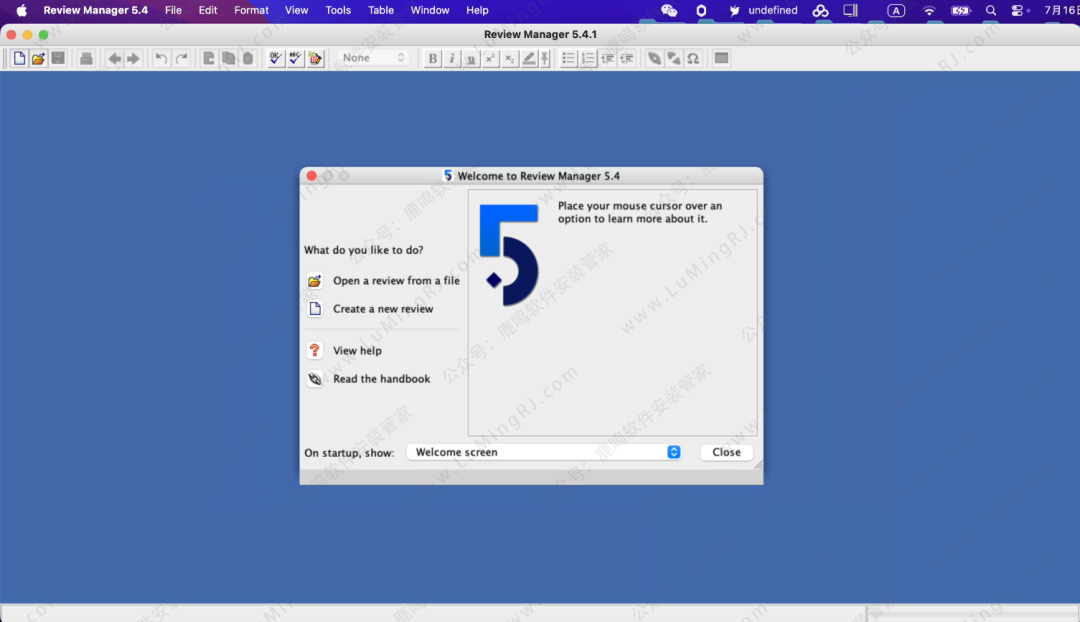Viewport: 1080px width, 622px height.
Task: Click the printer icon in toolbar
Action: tap(86, 58)
